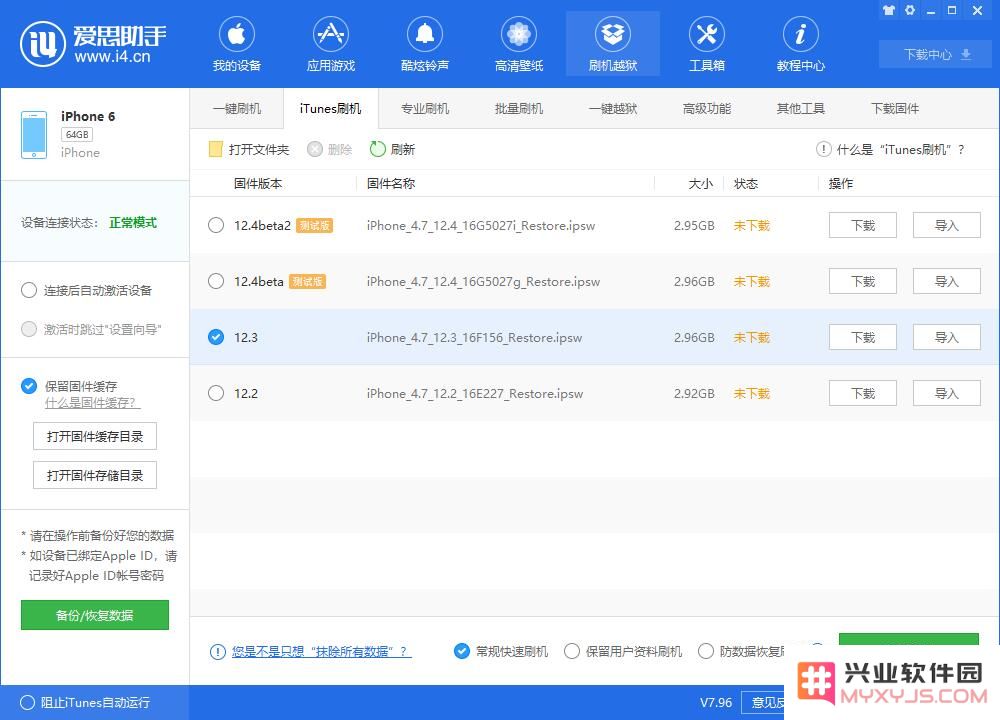This screenshot has height=720, width=1000.
Task: Import 12.4beta2 firmware with 导入
Action: 946,225
